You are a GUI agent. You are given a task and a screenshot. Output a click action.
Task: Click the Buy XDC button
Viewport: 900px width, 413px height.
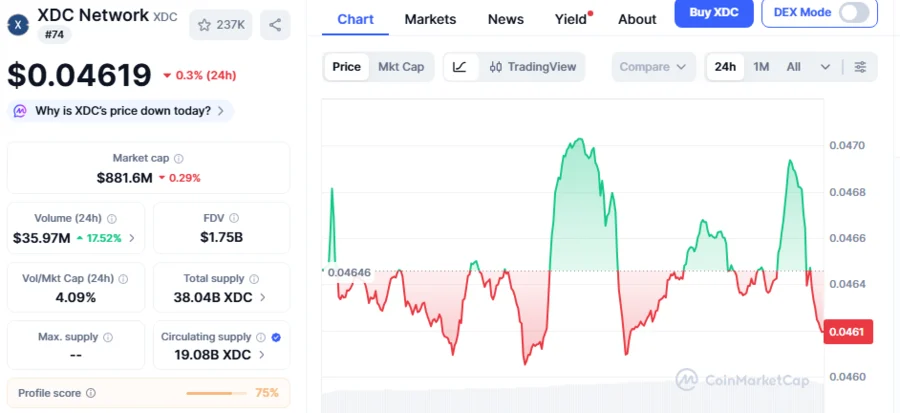713,13
